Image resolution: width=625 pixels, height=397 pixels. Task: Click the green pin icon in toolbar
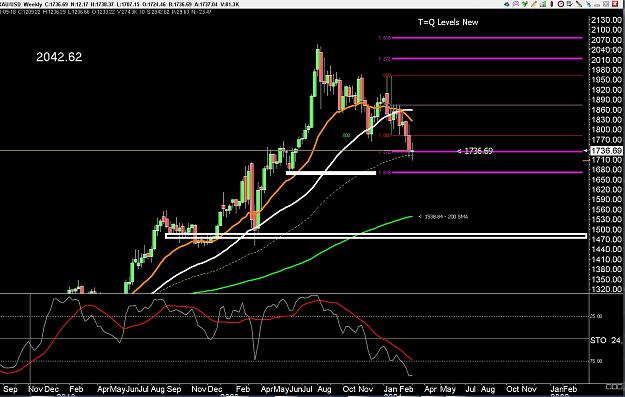[x=525, y=4]
